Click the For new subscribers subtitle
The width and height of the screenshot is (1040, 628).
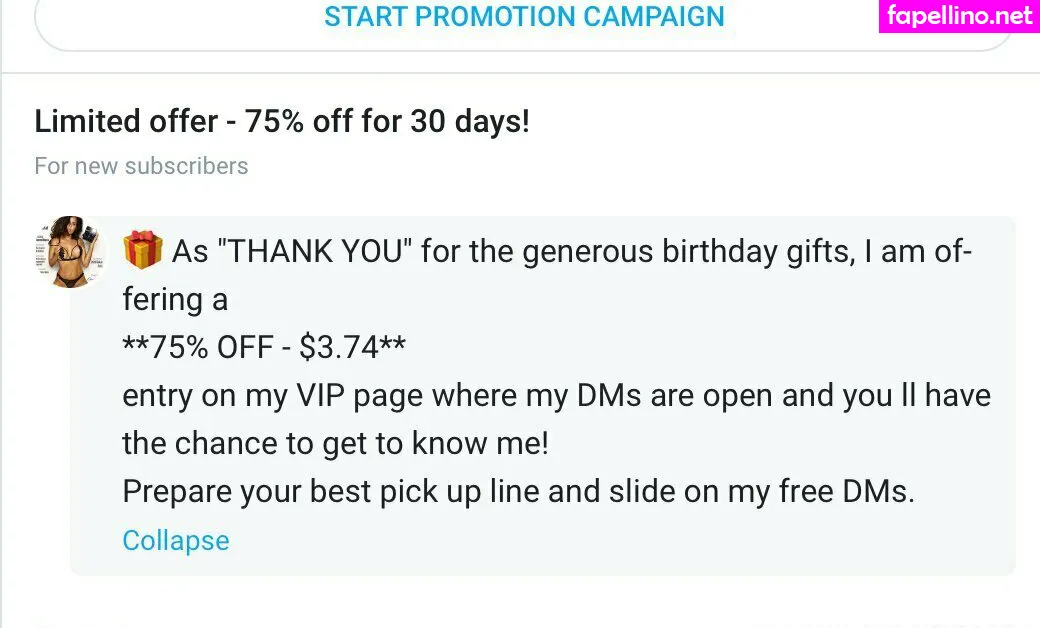pyautogui.click(x=141, y=166)
